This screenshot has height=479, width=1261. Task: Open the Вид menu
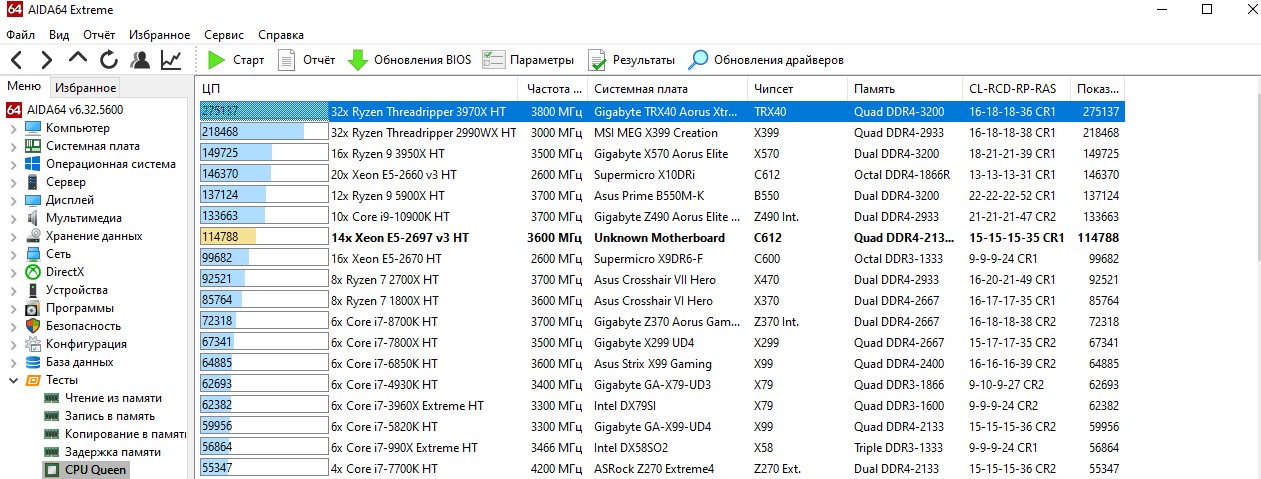click(x=59, y=34)
